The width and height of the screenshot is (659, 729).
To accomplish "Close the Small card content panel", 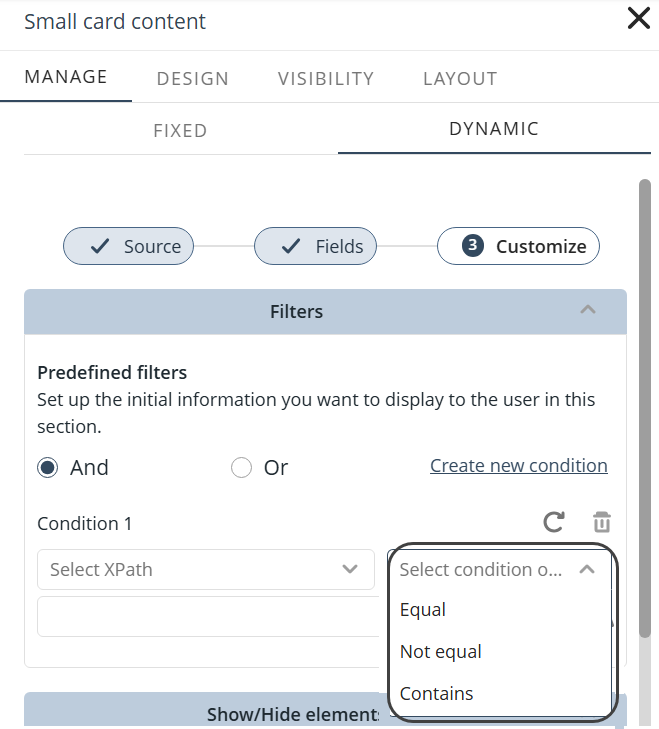I will [638, 19].
